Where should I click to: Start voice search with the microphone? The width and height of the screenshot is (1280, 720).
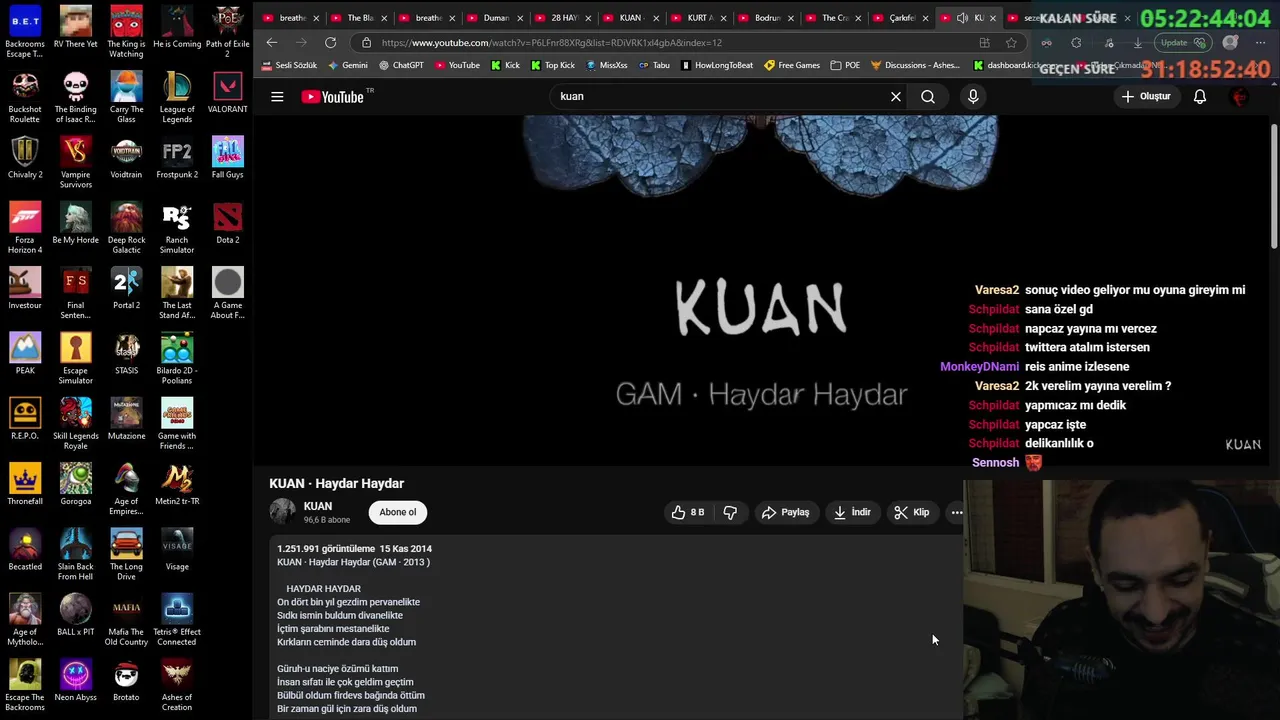[x=973, y=97]
